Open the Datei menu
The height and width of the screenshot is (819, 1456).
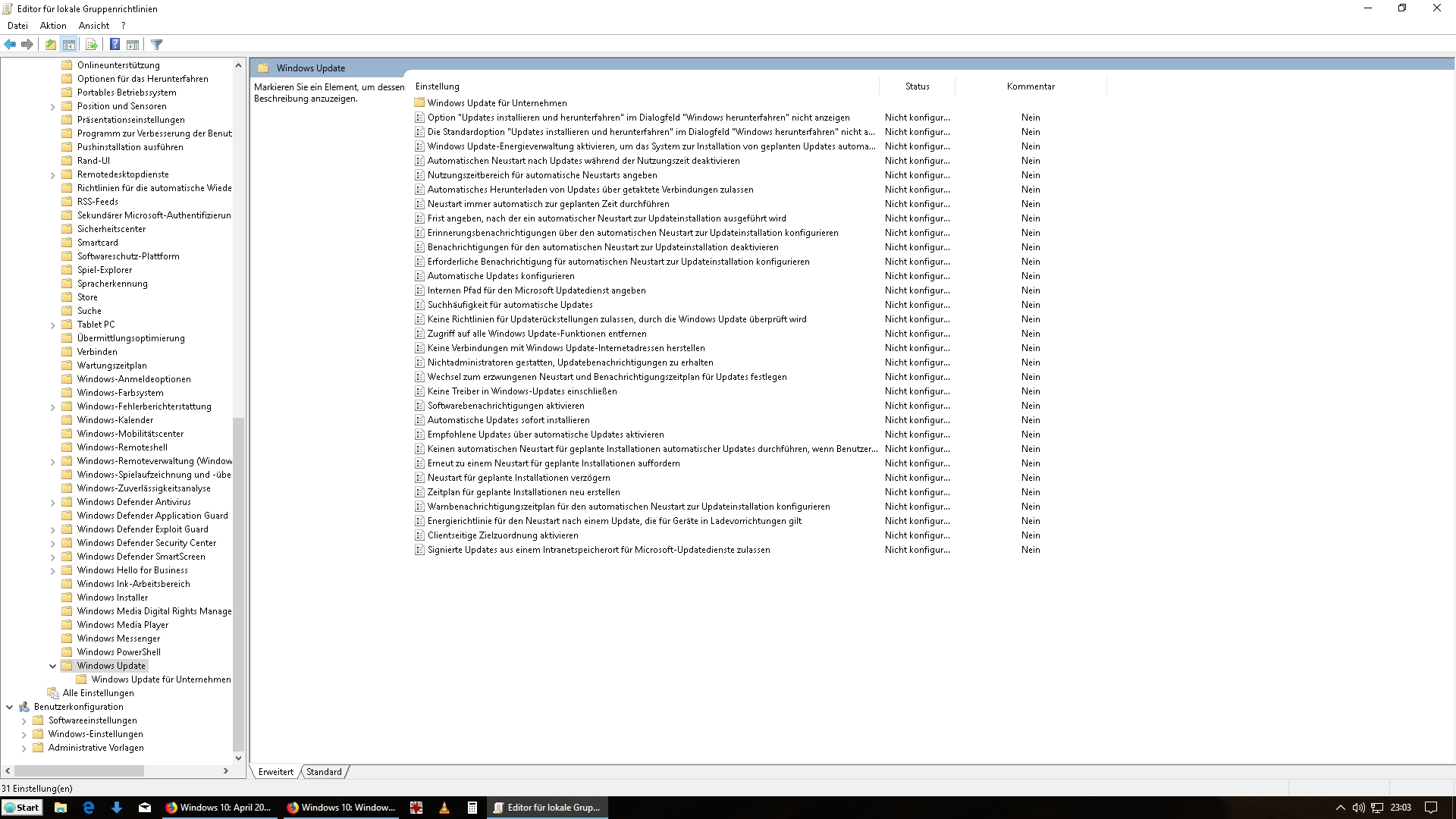17,25
